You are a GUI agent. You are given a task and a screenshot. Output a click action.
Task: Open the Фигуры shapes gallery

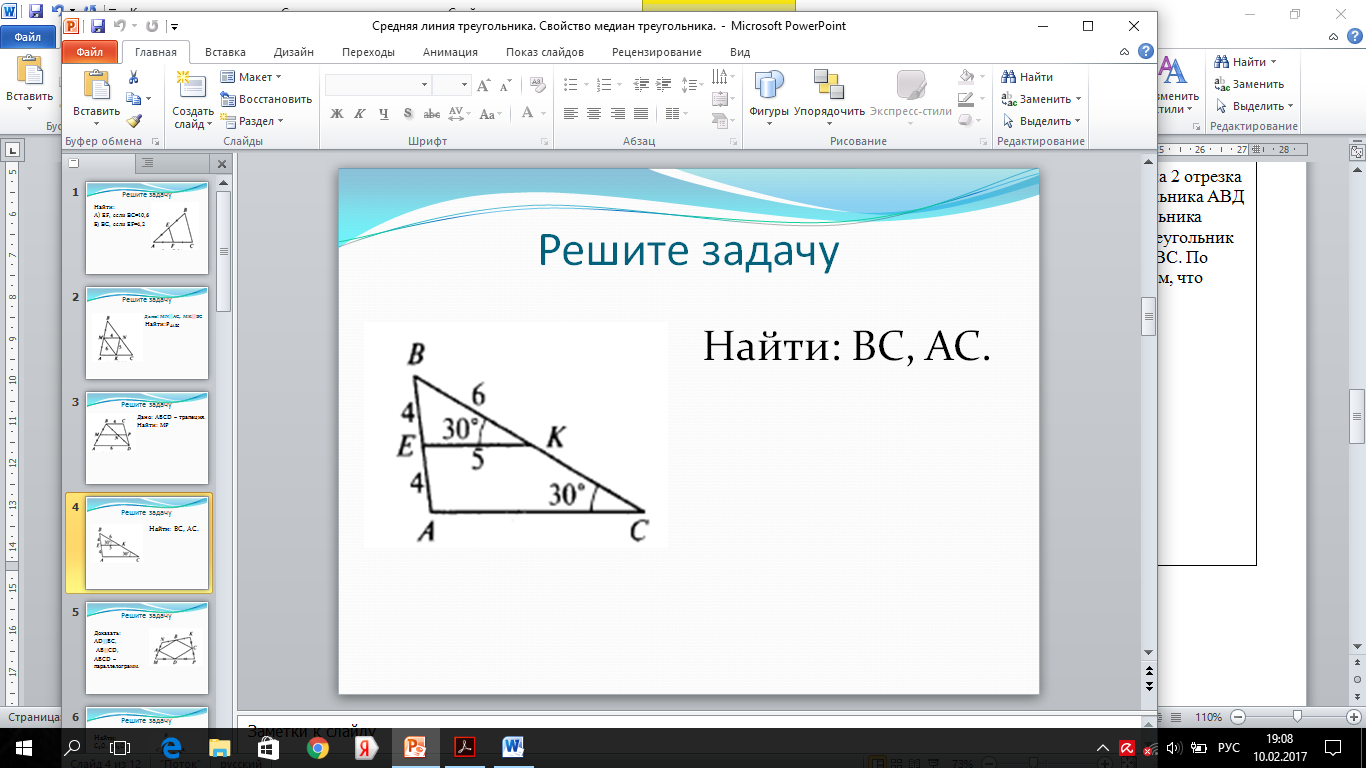pos(769,99)
